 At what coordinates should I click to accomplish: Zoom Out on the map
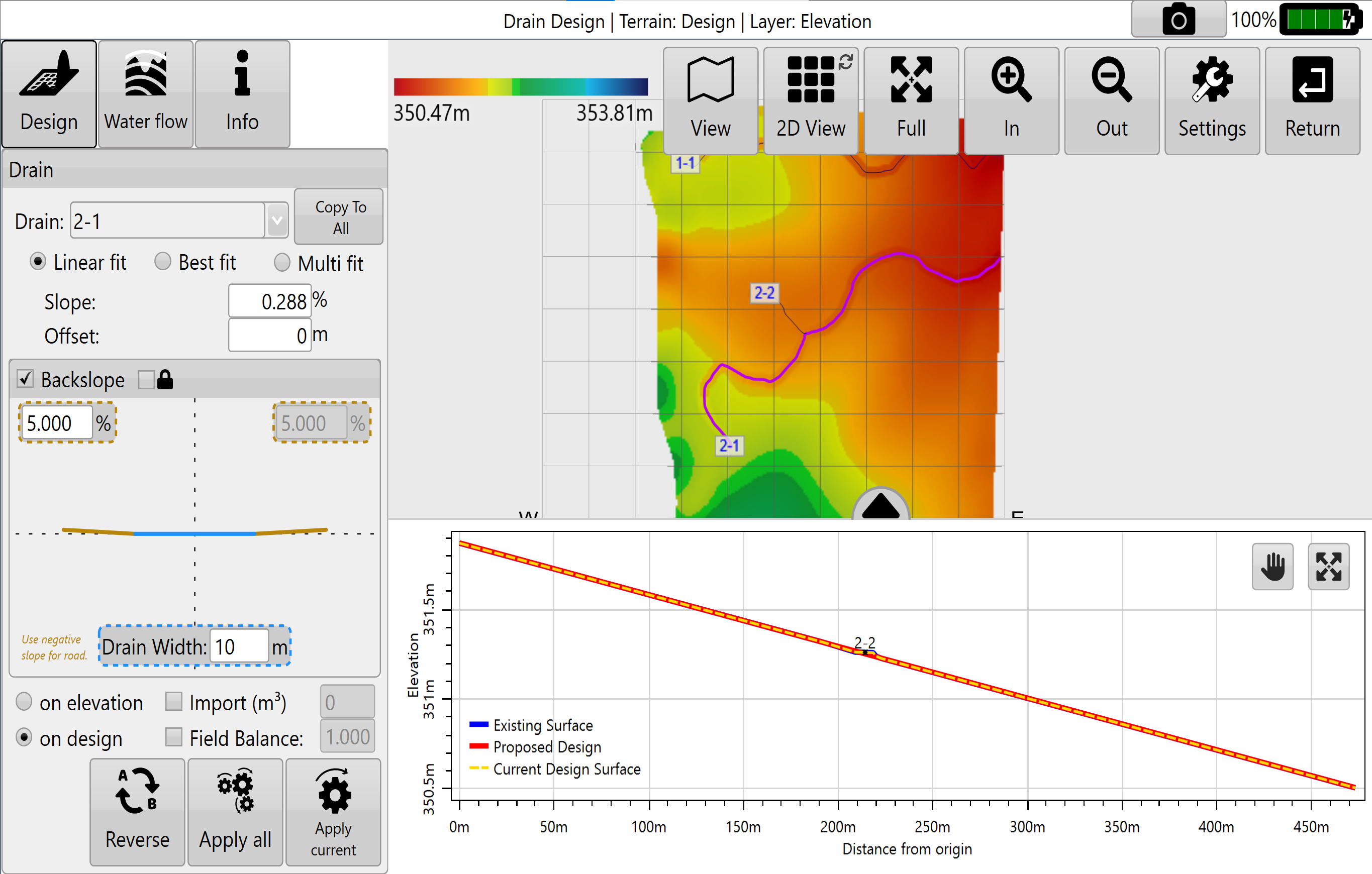point(1112,101)
